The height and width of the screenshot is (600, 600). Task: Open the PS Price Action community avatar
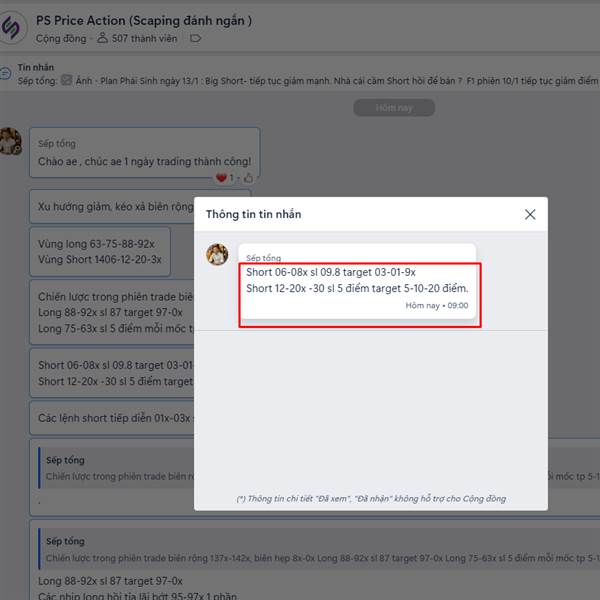[x=11, y=28]
